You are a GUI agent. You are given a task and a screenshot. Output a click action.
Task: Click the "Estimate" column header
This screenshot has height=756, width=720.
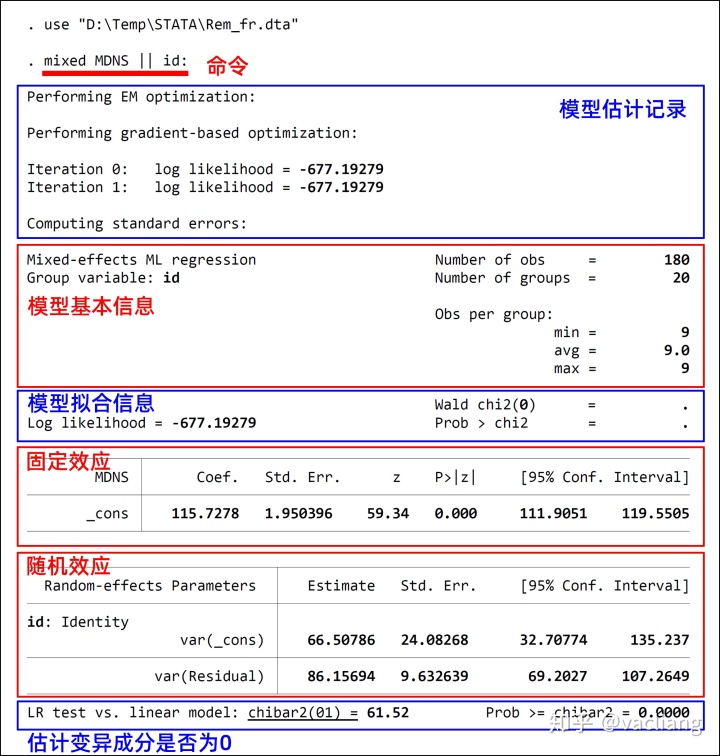click(x=341, y=586)
